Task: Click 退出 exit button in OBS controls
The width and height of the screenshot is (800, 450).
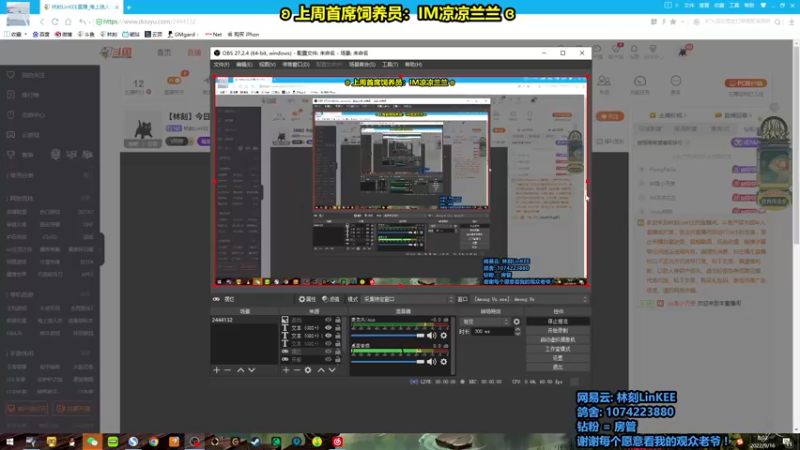Action: coord(558,367)
